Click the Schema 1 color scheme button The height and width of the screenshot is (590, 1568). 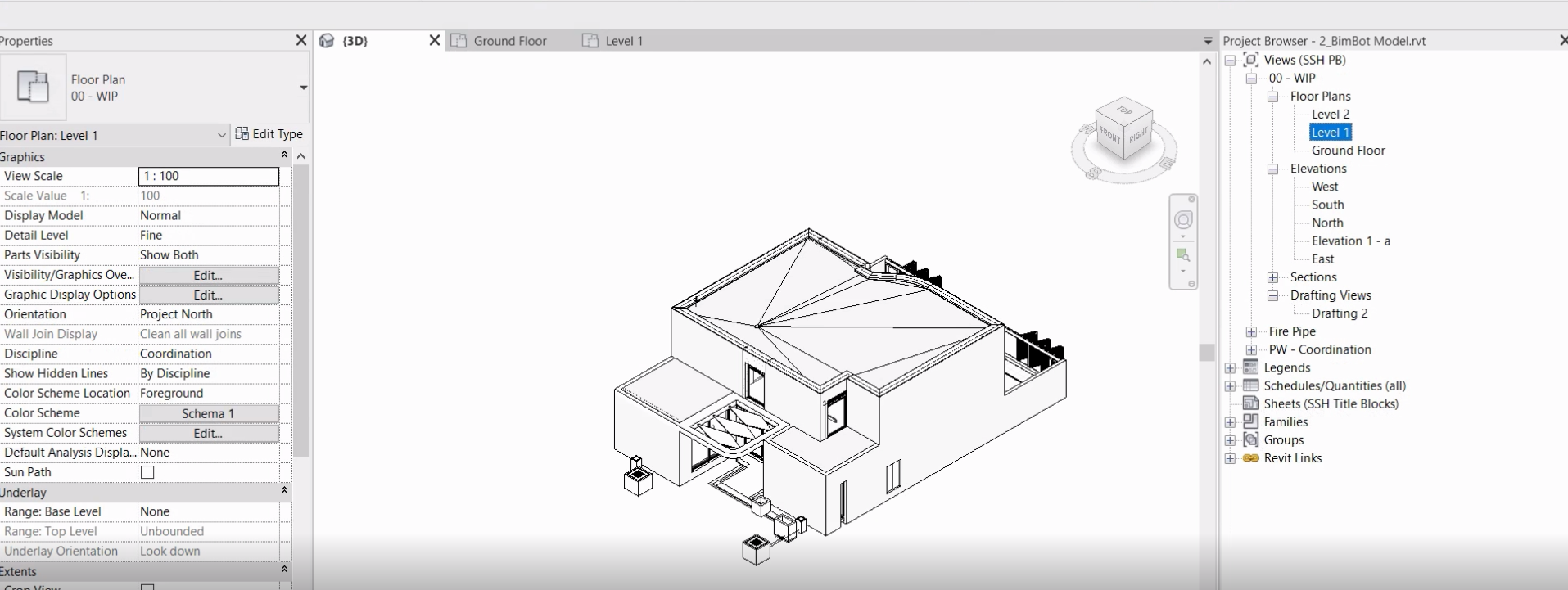[208, 413]
